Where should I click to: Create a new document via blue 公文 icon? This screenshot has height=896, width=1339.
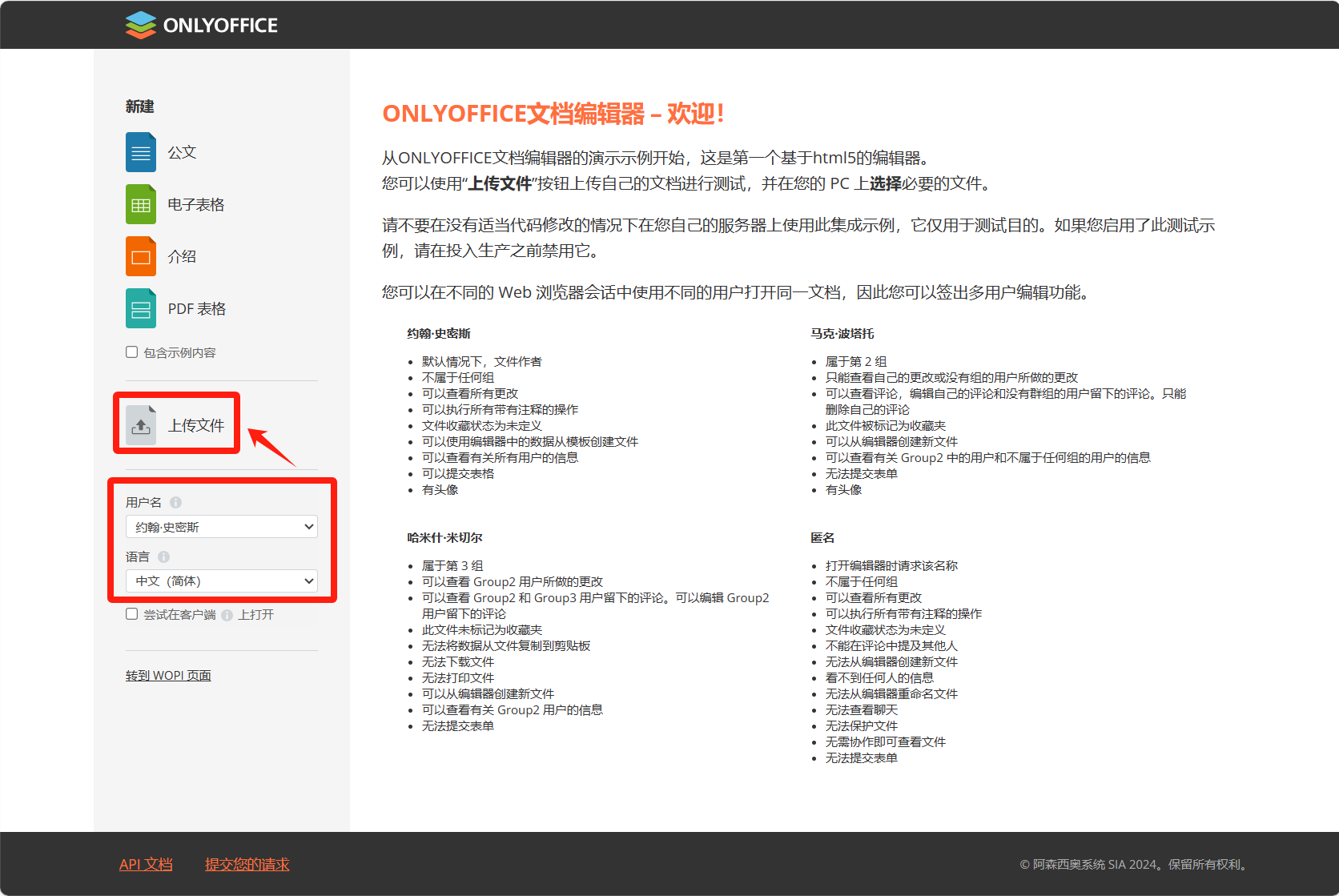(140, 152)
